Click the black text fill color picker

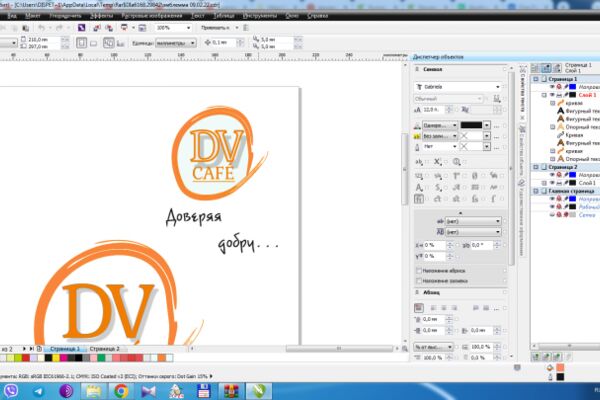pos(471,126)
